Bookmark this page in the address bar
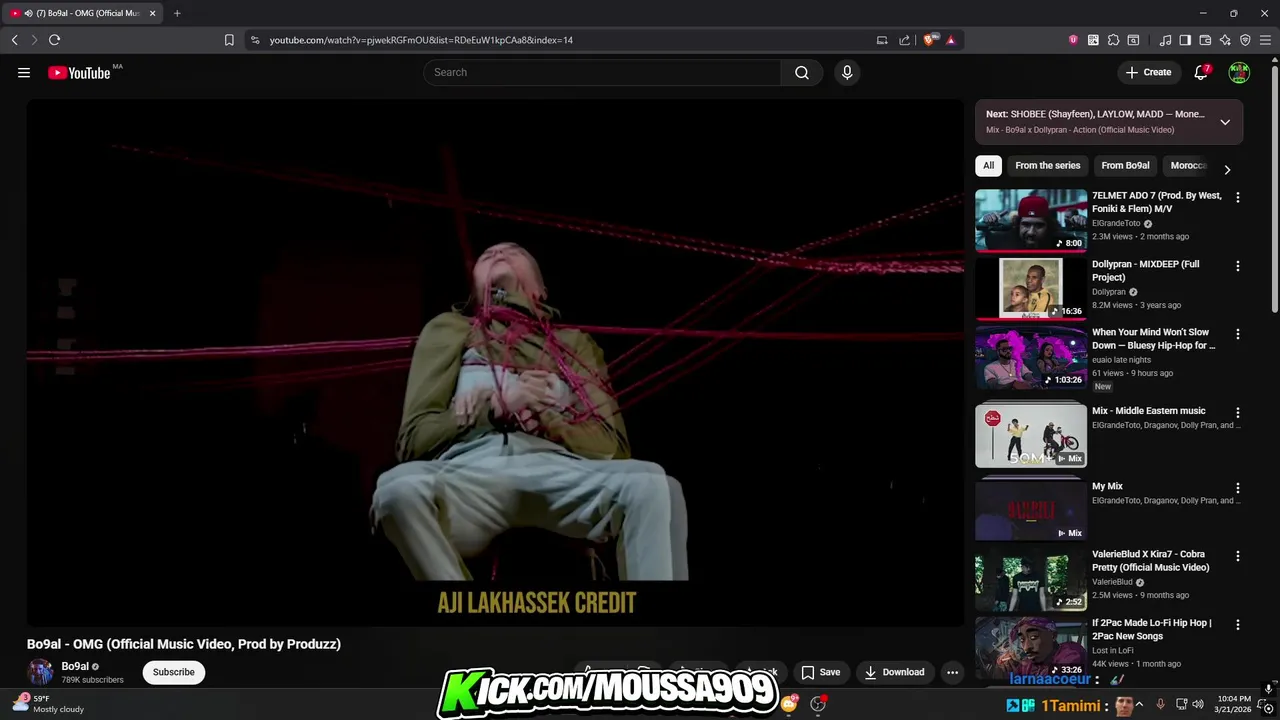Screen dimensions: 1280x720 coord(229,40)
